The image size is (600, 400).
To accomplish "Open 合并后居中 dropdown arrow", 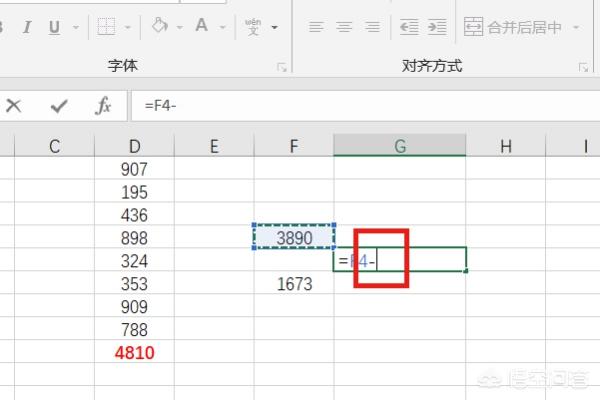I will point(576,27).
